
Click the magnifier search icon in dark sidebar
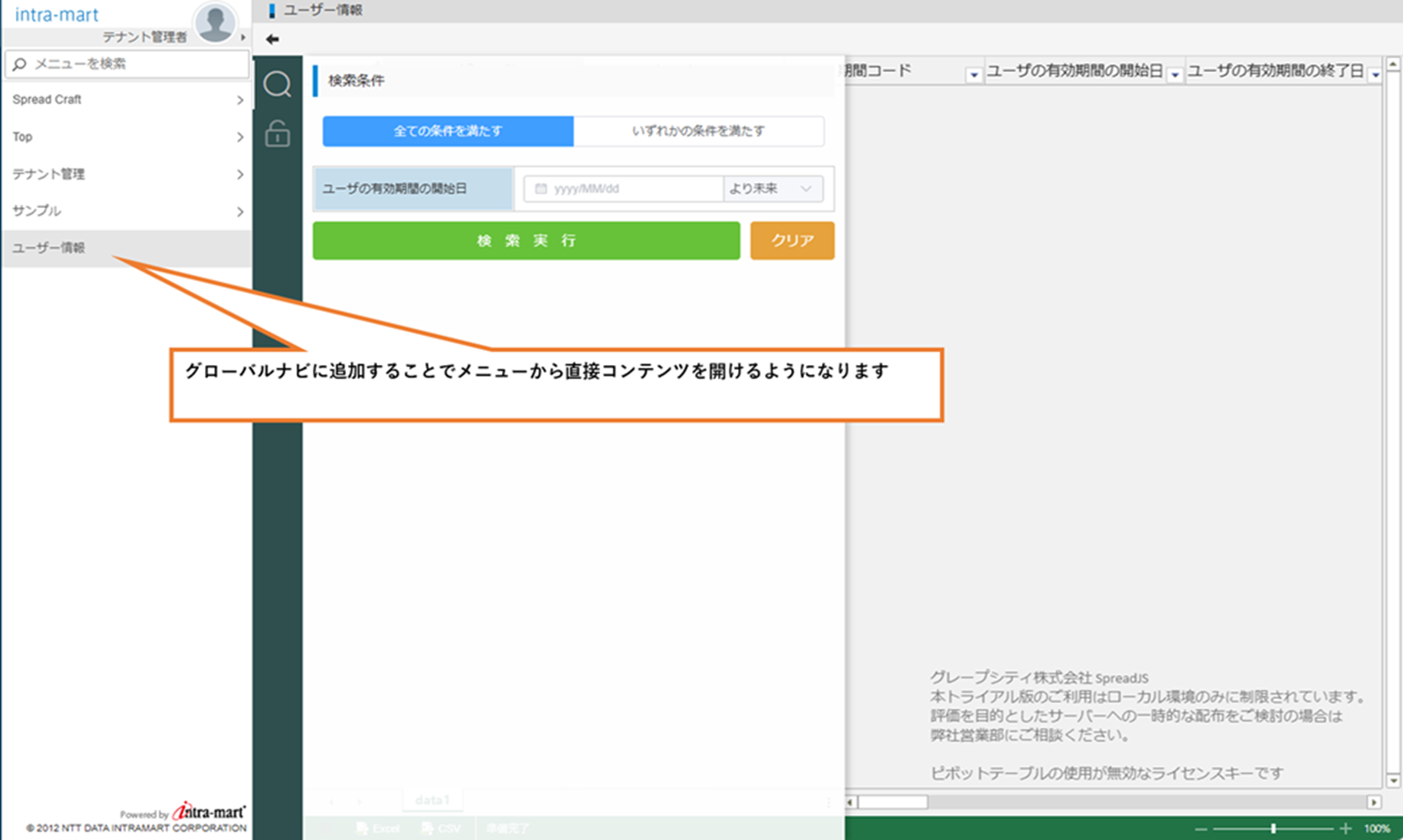(277, 85)
